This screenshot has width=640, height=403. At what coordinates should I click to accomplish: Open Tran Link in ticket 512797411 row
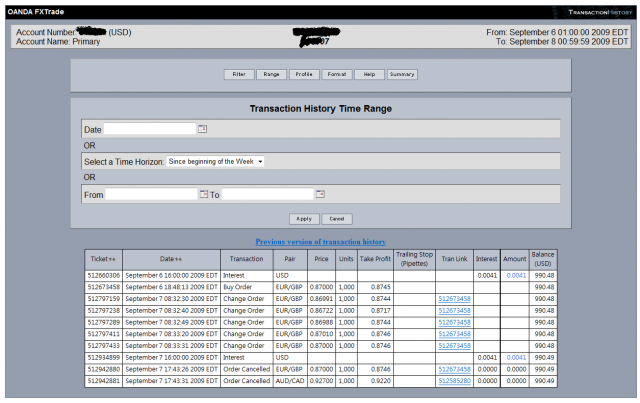[454, 334]
